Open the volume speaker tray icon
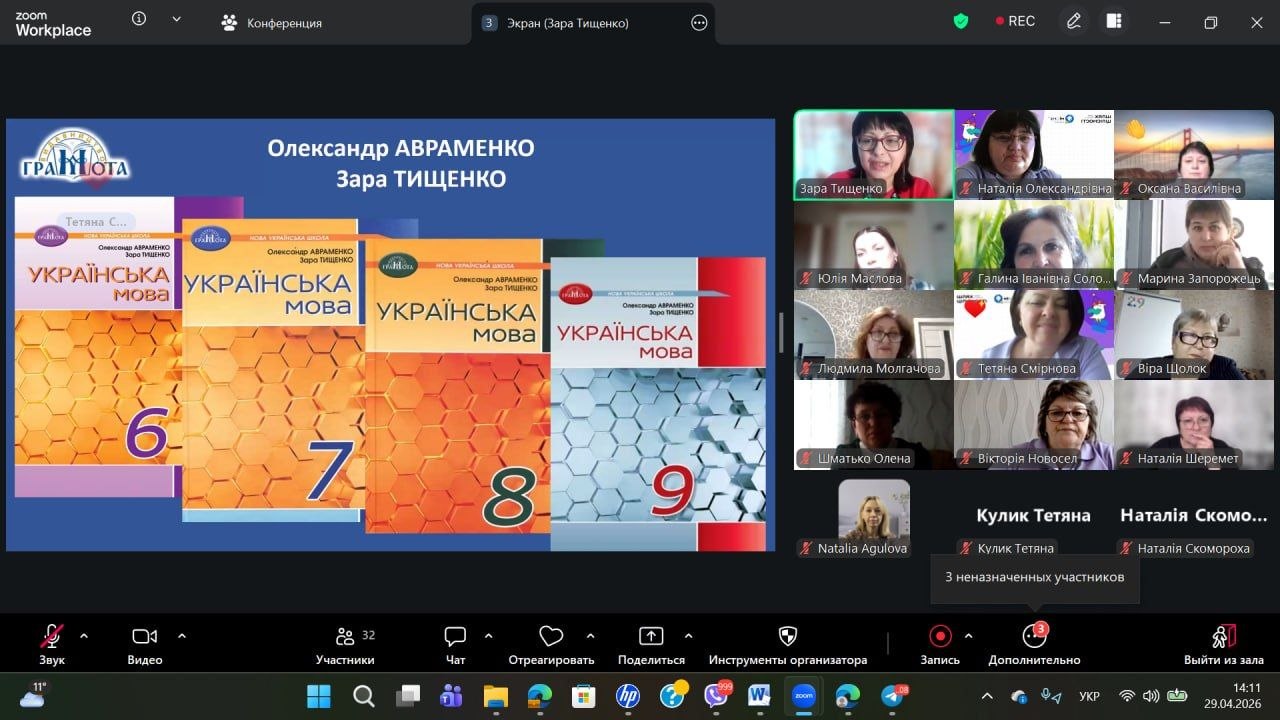 (x=1151, y=696)
